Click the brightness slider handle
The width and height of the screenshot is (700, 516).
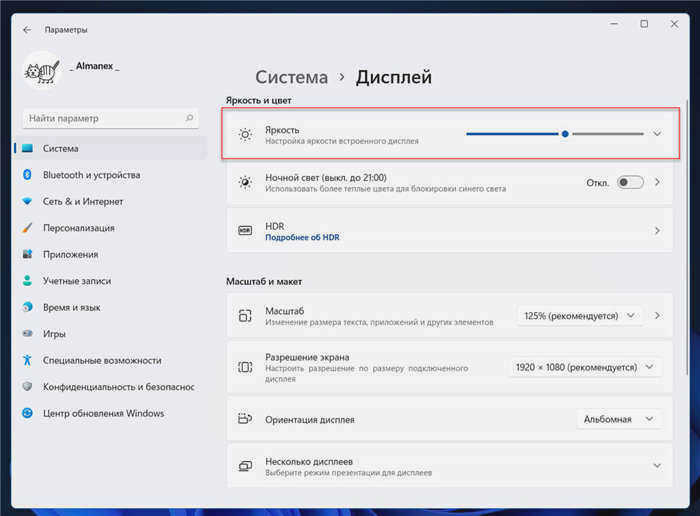click(x=565, y=133)
